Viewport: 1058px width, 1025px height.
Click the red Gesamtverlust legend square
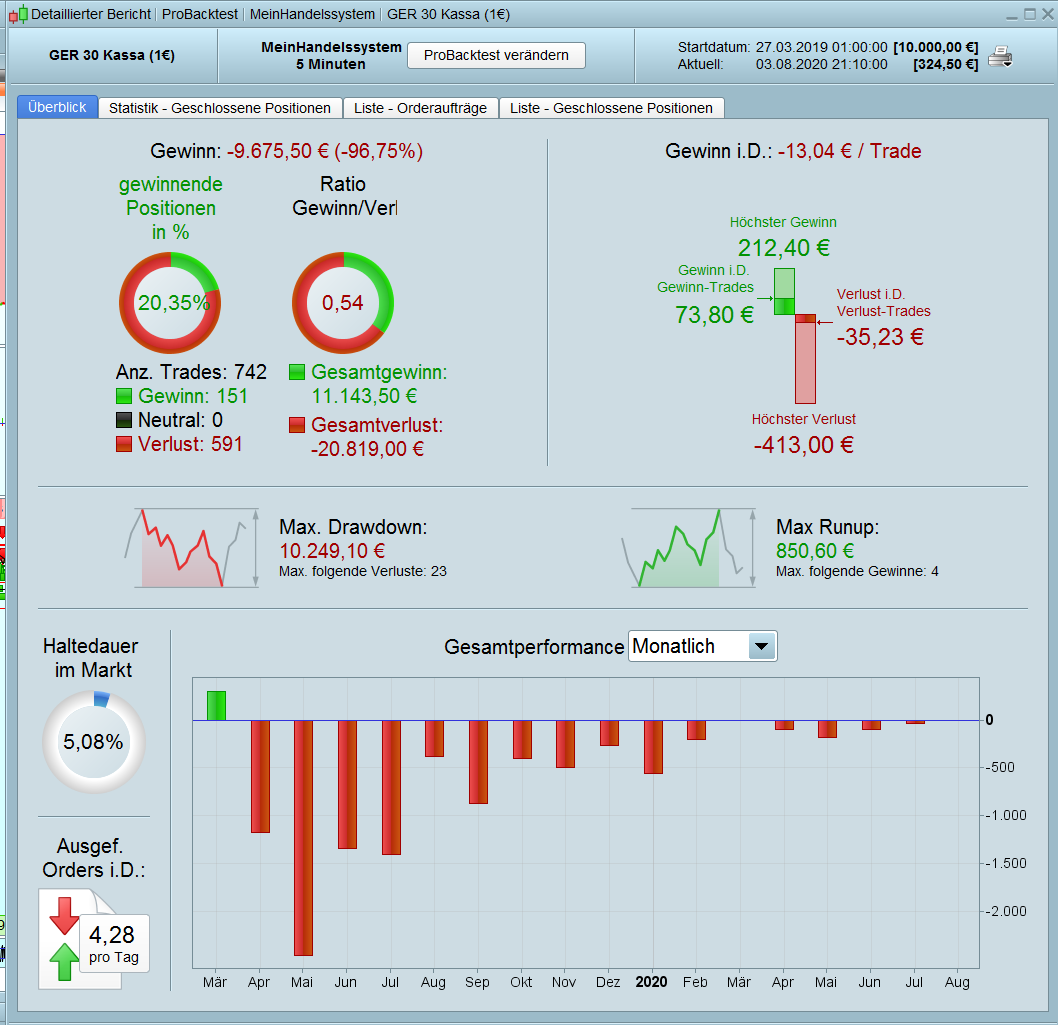click(x=297, y=425)
